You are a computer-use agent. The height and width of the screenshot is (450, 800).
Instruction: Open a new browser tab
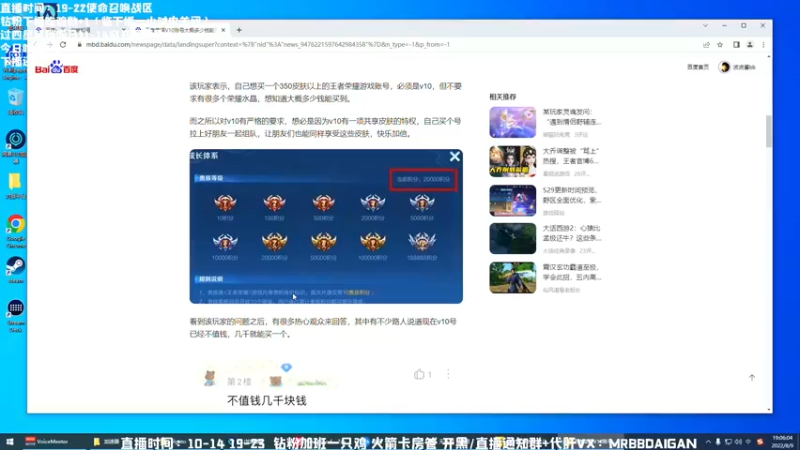[239, 30]
